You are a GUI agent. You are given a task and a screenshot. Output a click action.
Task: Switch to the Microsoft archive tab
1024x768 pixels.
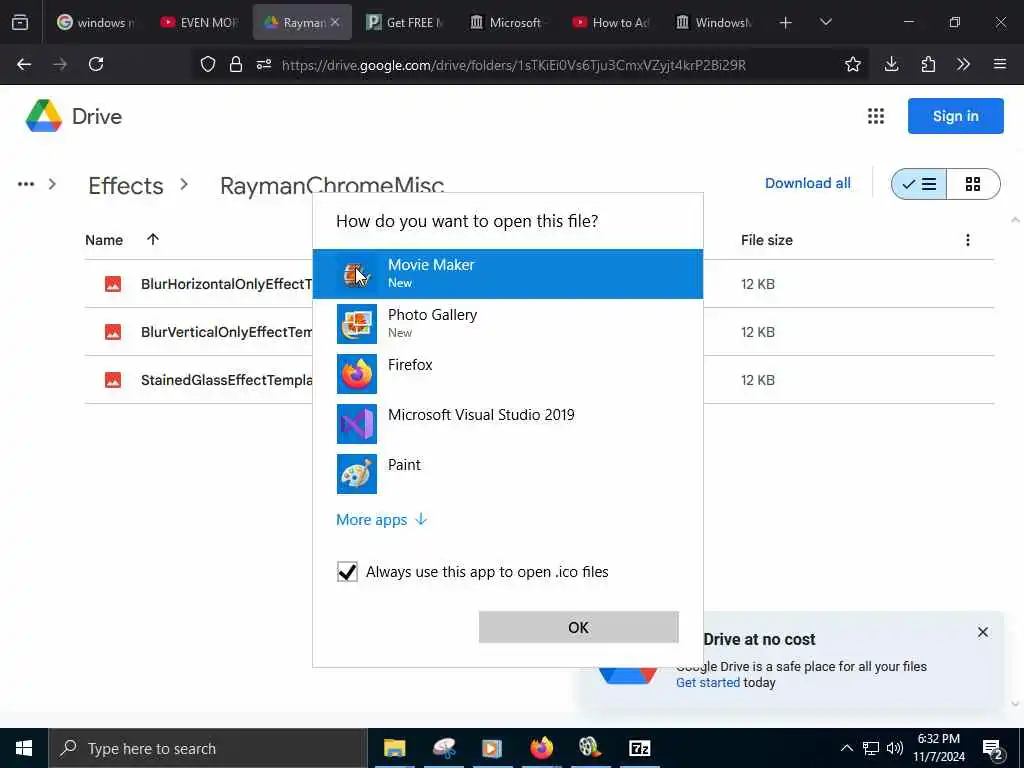coord(508,22)
